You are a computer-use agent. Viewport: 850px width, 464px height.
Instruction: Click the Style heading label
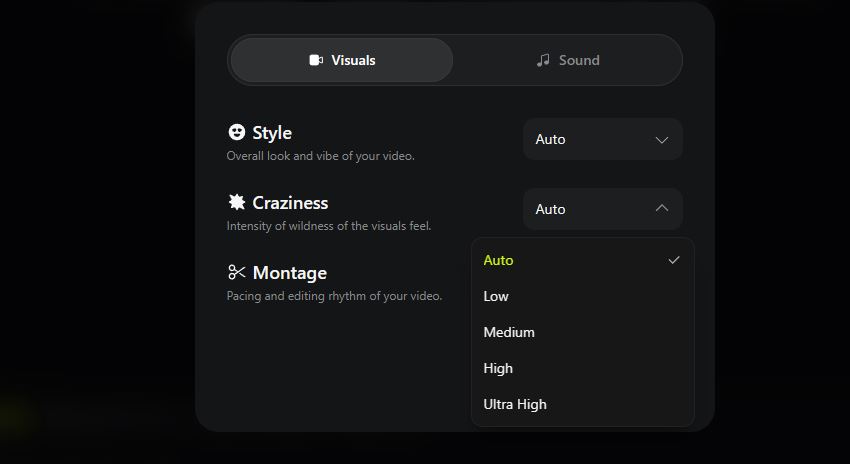[x=272, y=132]
